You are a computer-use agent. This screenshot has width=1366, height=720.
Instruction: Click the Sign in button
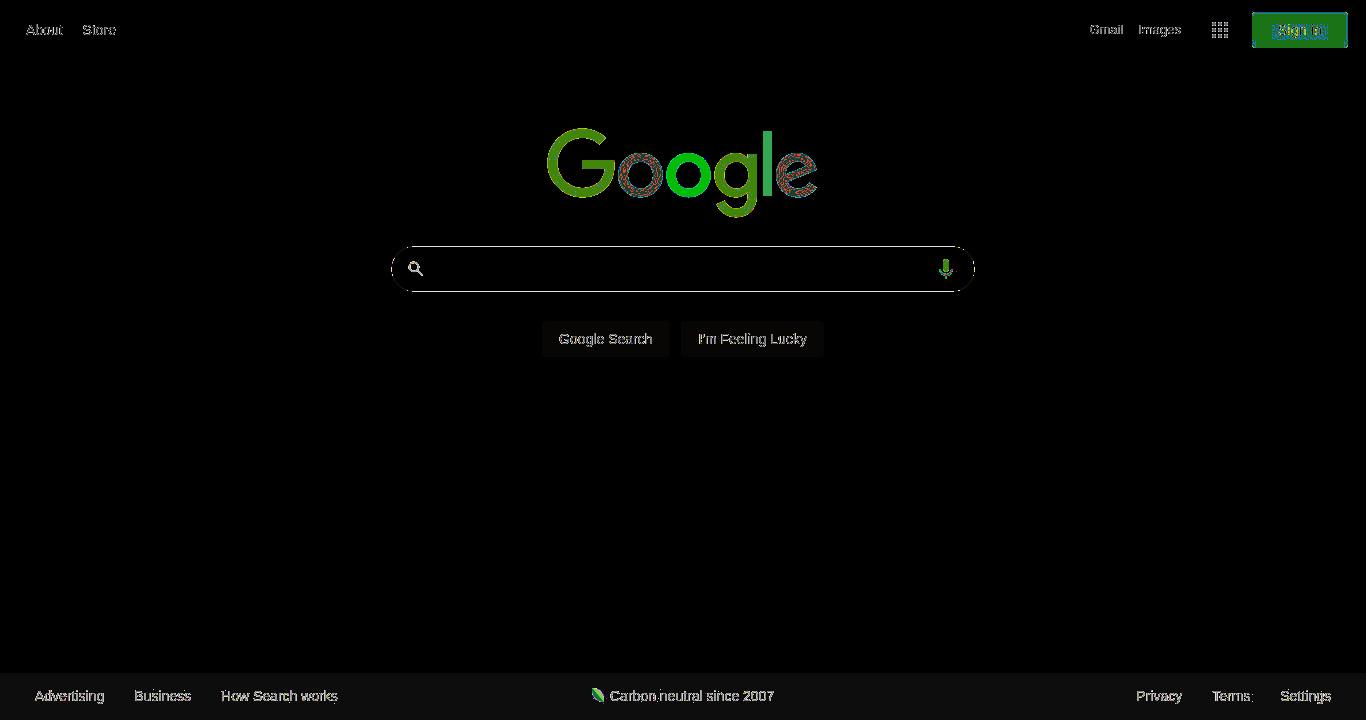(x=1300, y=30)
